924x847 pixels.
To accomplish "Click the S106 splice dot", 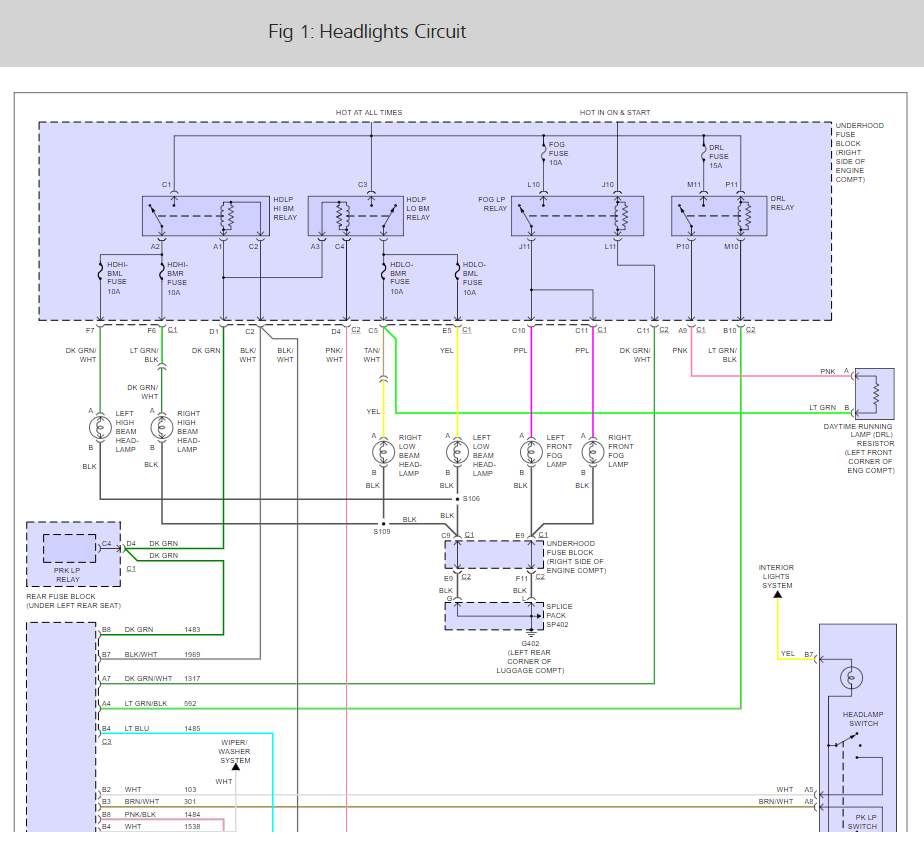I will (457, 499).
